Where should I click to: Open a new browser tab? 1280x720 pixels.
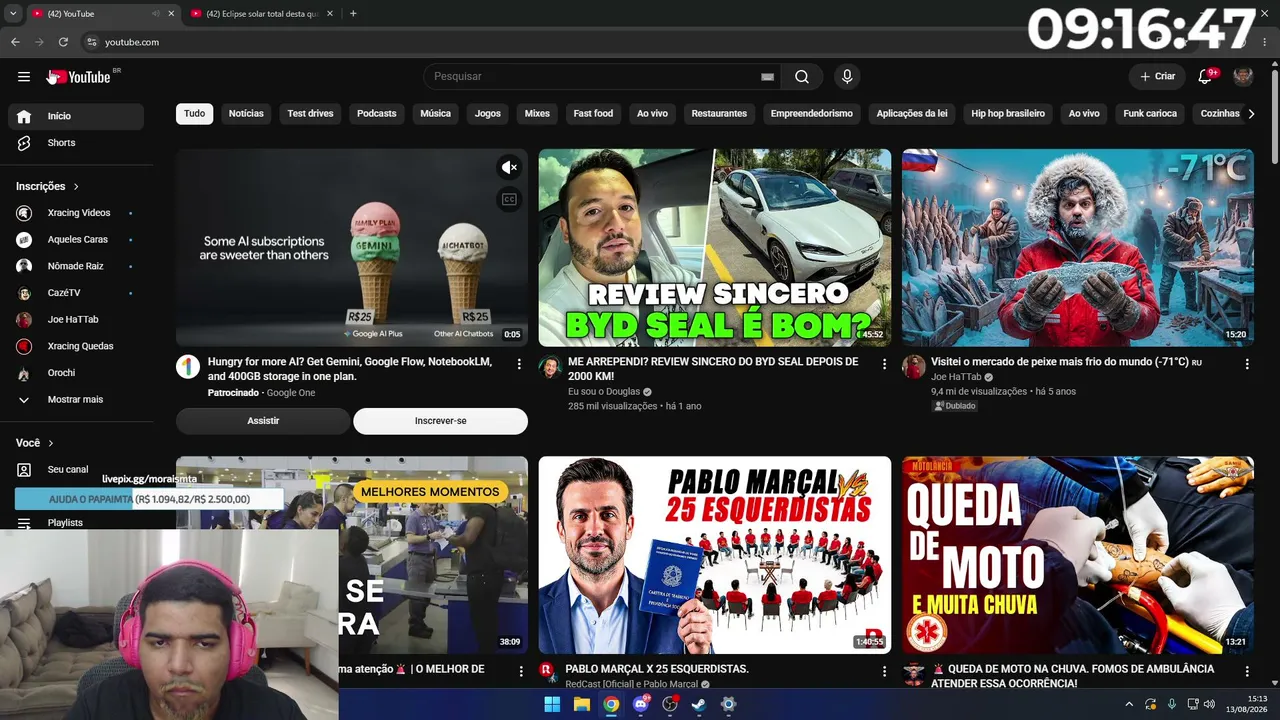click(x=353, y=14)
